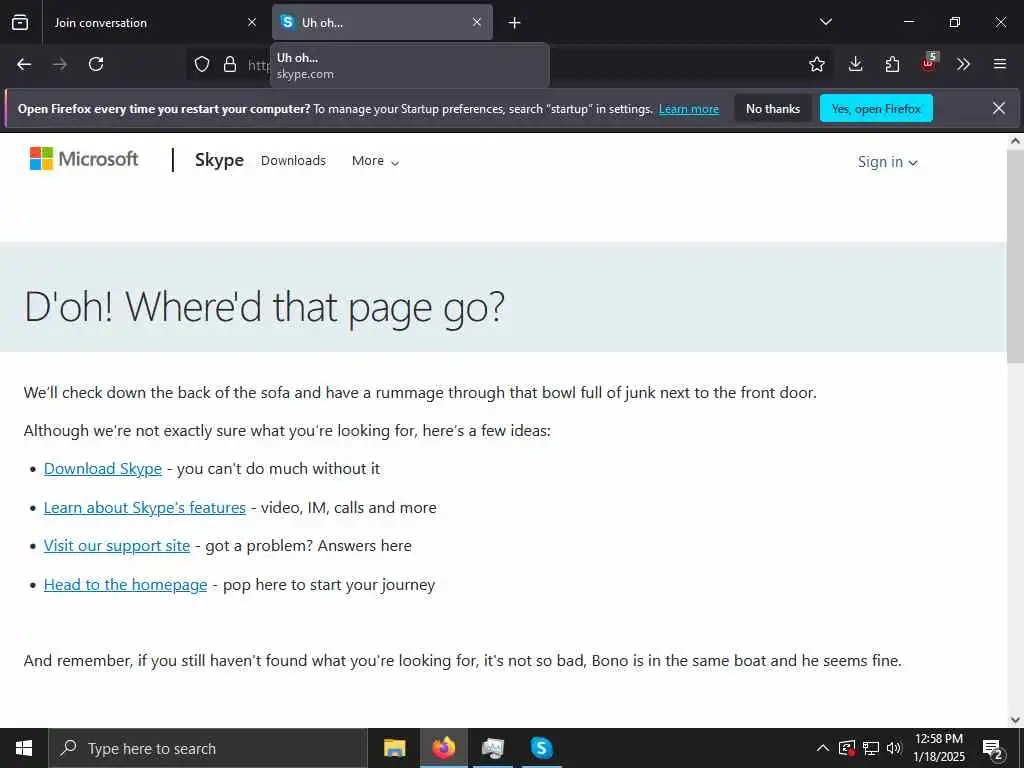The width and height of the screenshot is (1024, 768).
Task: Open Windows Start menu
Action: (24, 748)
